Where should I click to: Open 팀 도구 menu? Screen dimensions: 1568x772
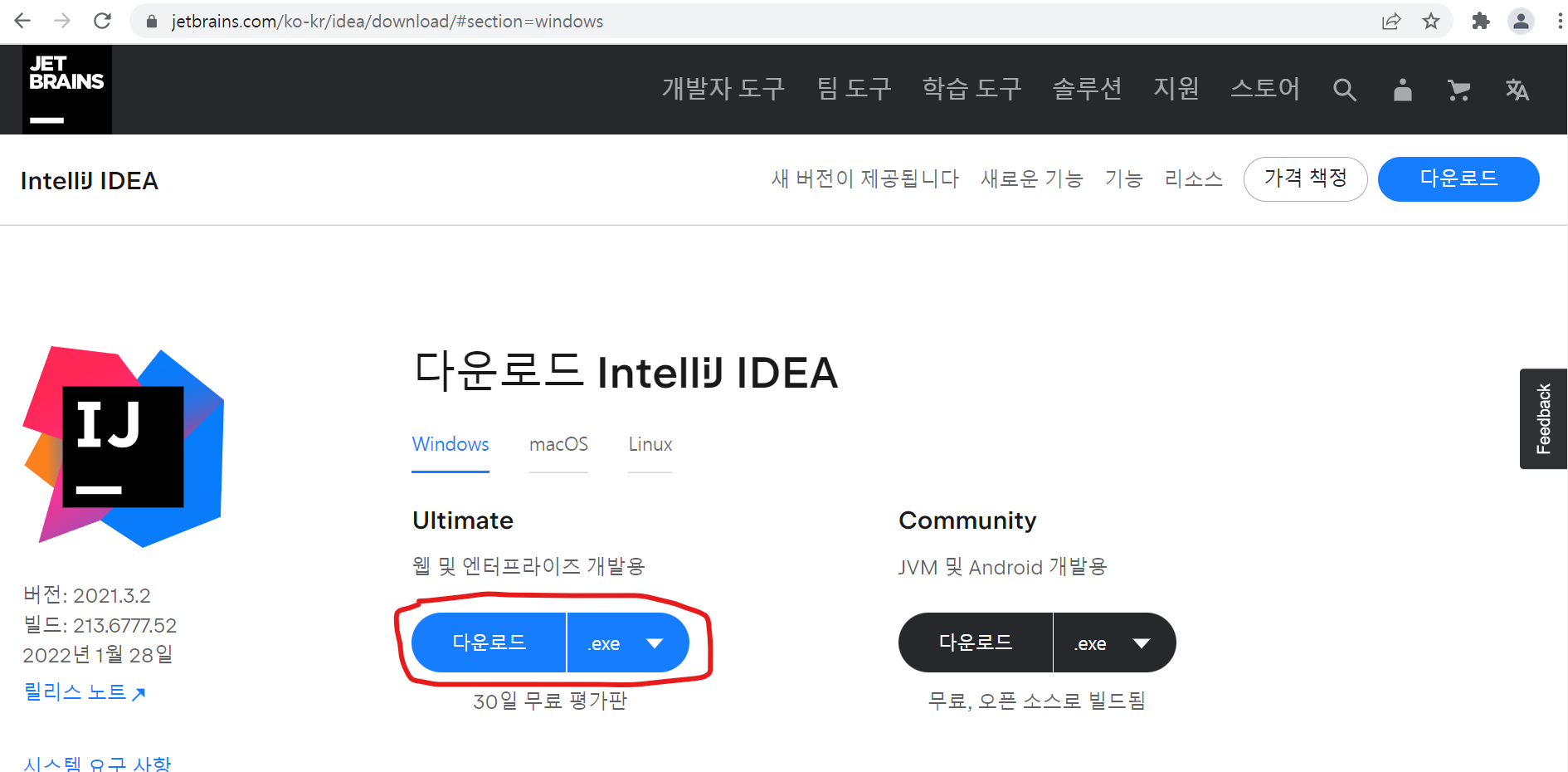click(x=854, y=89)
